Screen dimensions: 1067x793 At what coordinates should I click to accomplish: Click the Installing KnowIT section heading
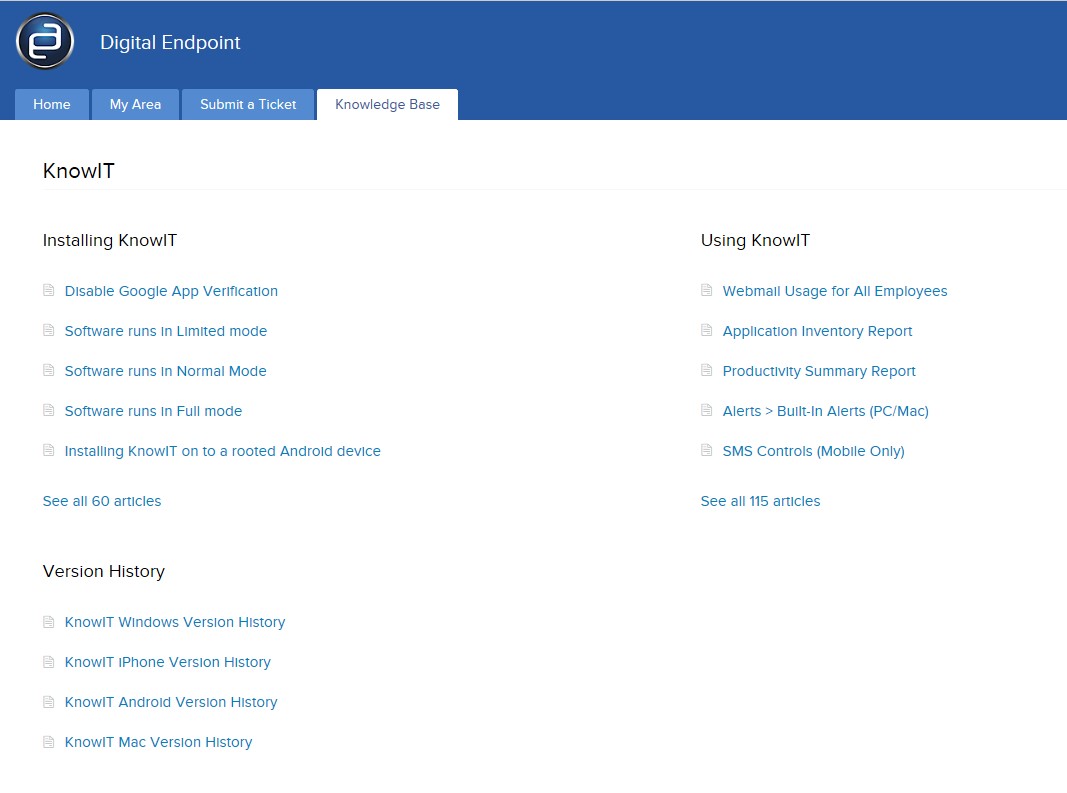[x=110, y=240]
